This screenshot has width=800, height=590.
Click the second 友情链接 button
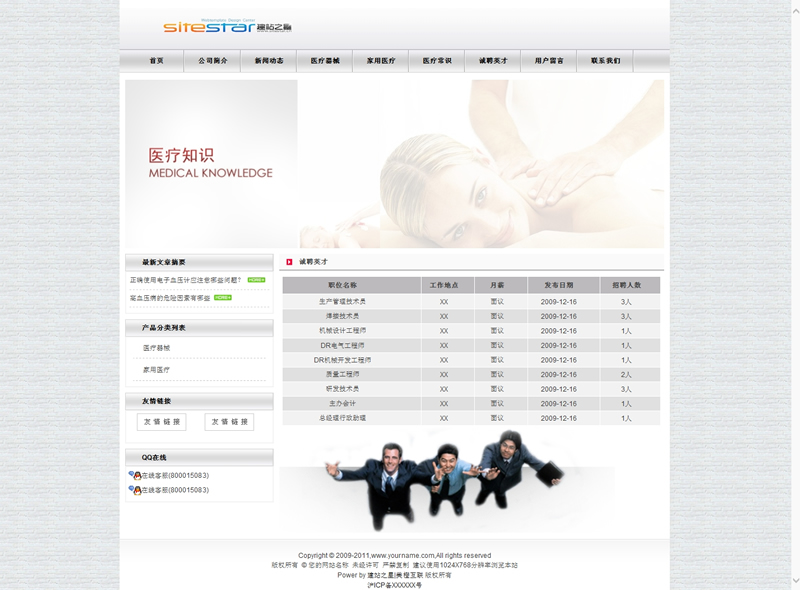point(229,422)
